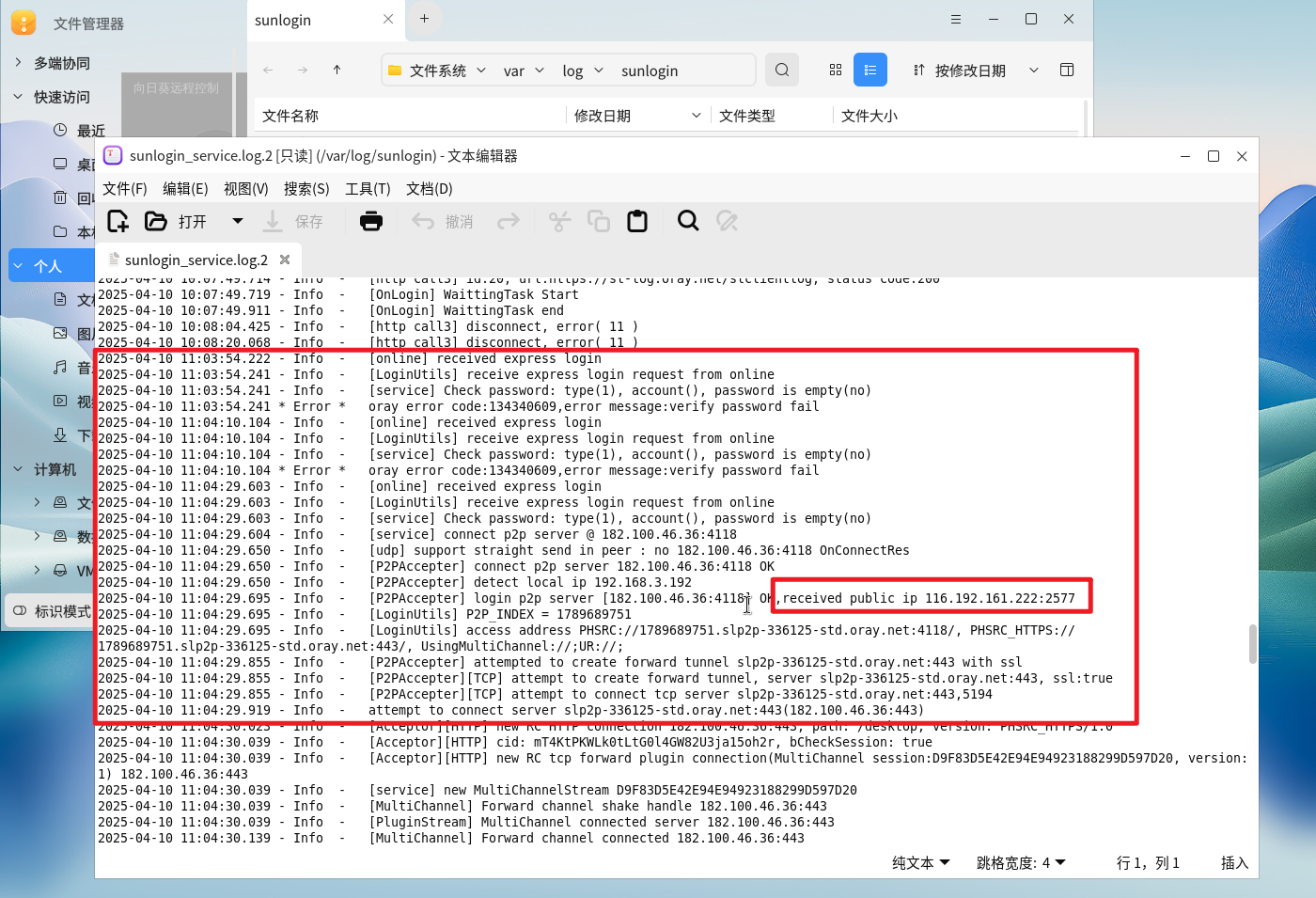Click the find-and-replace icon
Screen dimensions: 1316x898
pyautogui.click(x=727, y=221)
